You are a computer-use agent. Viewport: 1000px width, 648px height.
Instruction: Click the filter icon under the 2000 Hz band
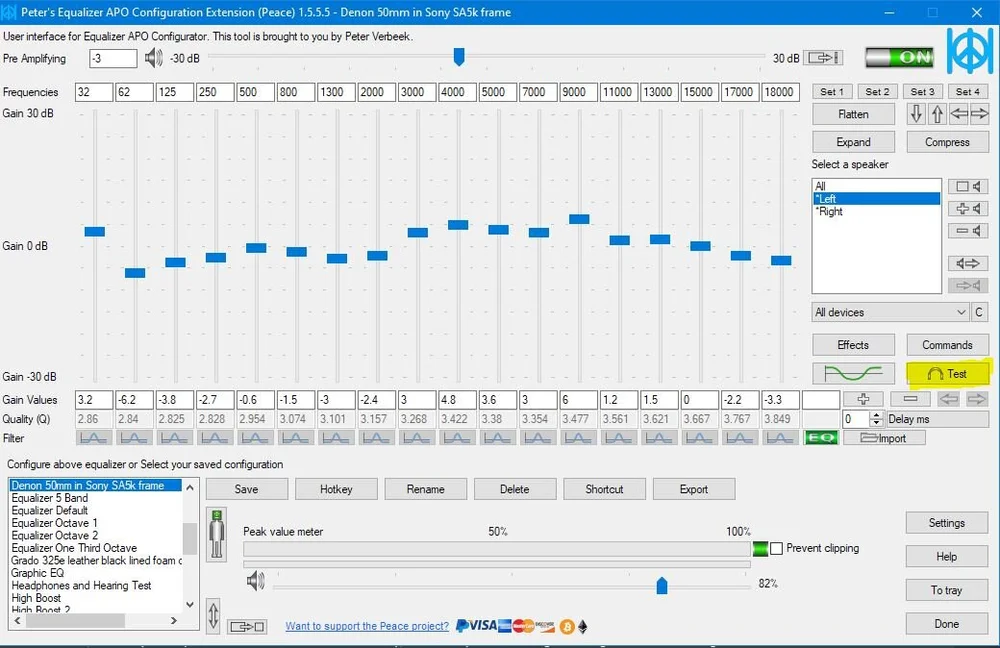pos(376,438)
